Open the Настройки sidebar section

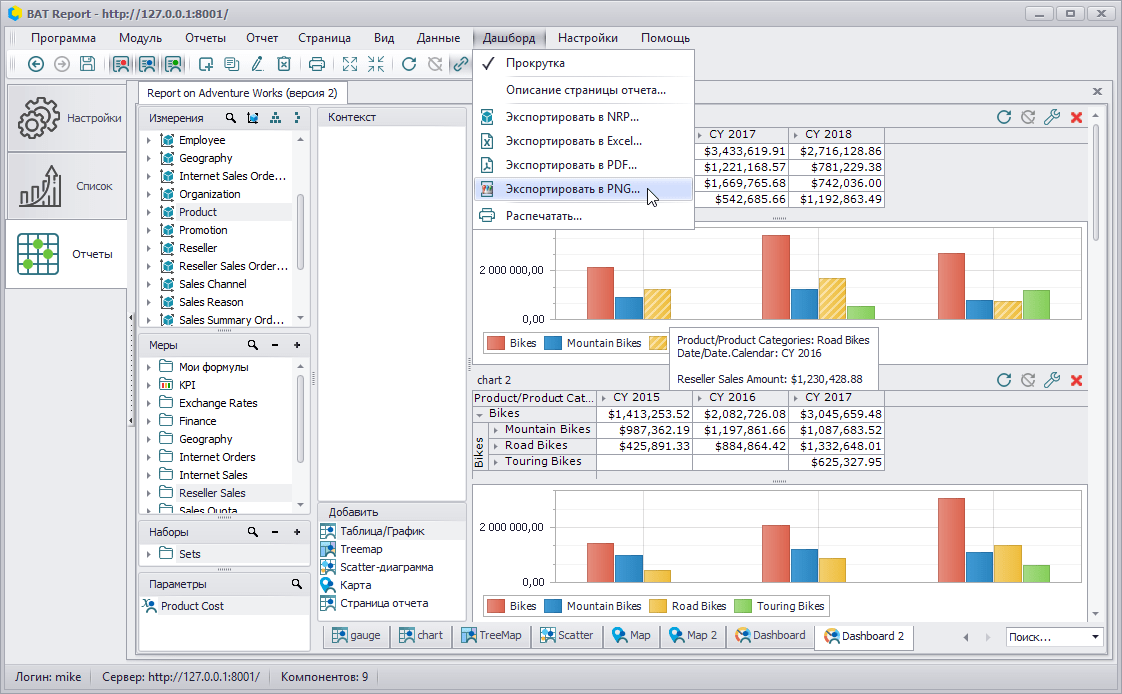click(67, 118)
